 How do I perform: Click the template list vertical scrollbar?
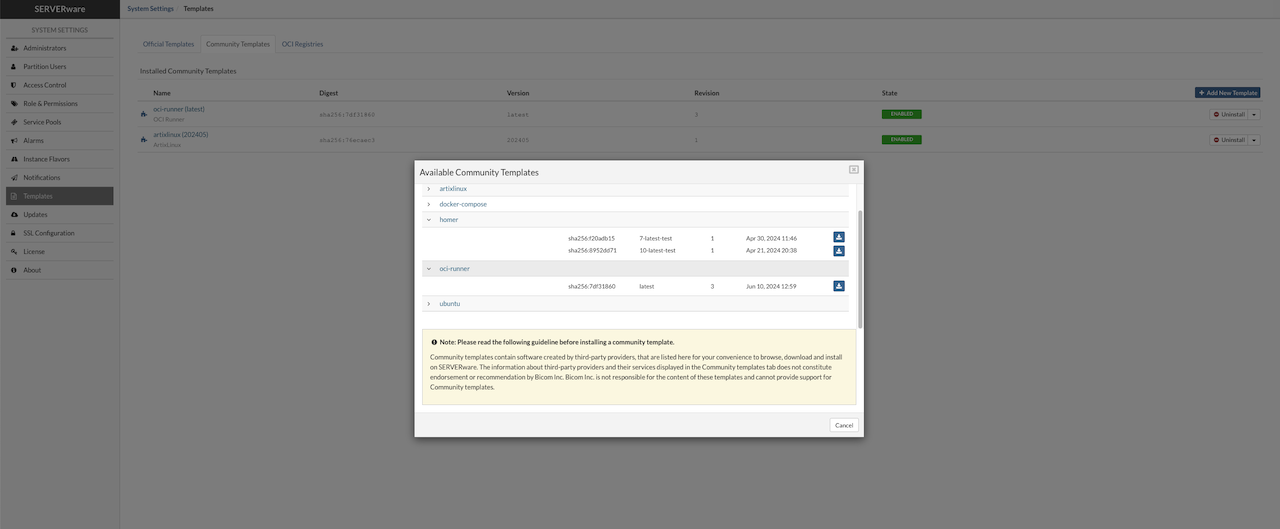point(860,266)
